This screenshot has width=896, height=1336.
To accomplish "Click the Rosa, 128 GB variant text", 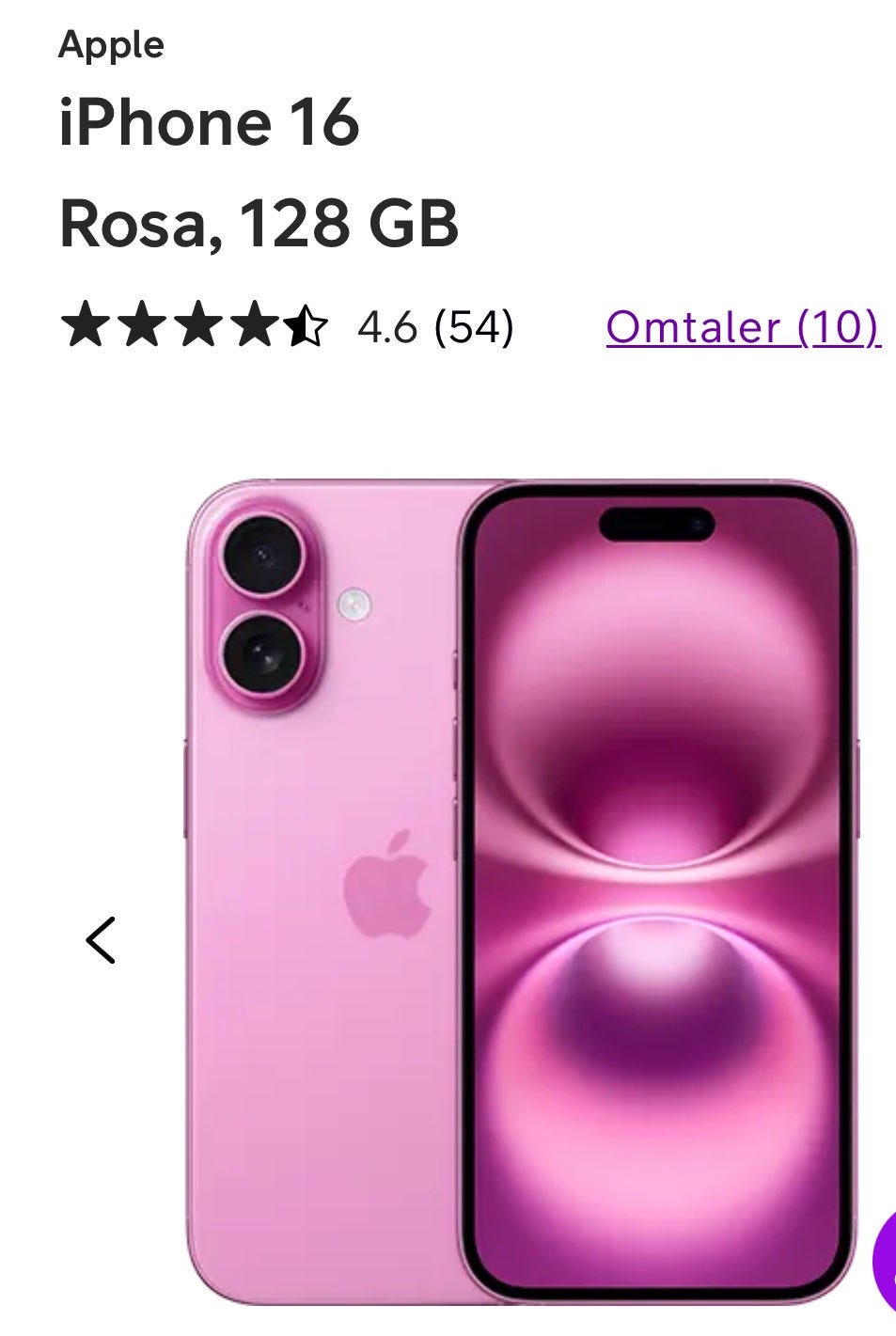I will (x=259, y=224).
